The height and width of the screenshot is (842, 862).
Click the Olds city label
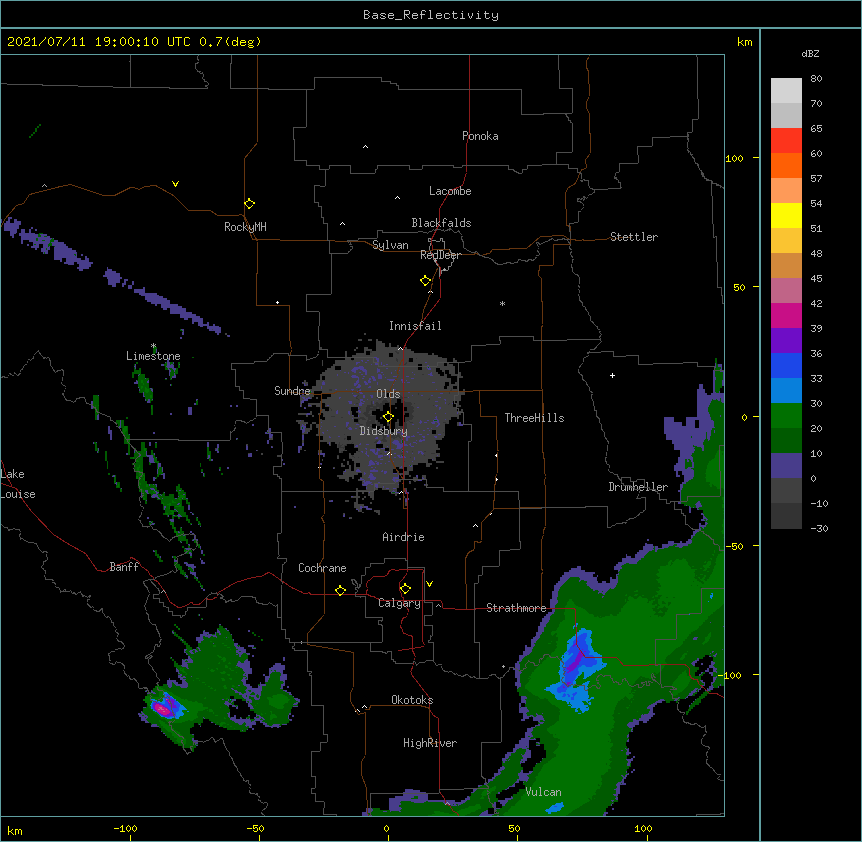[x=388, y=394]
